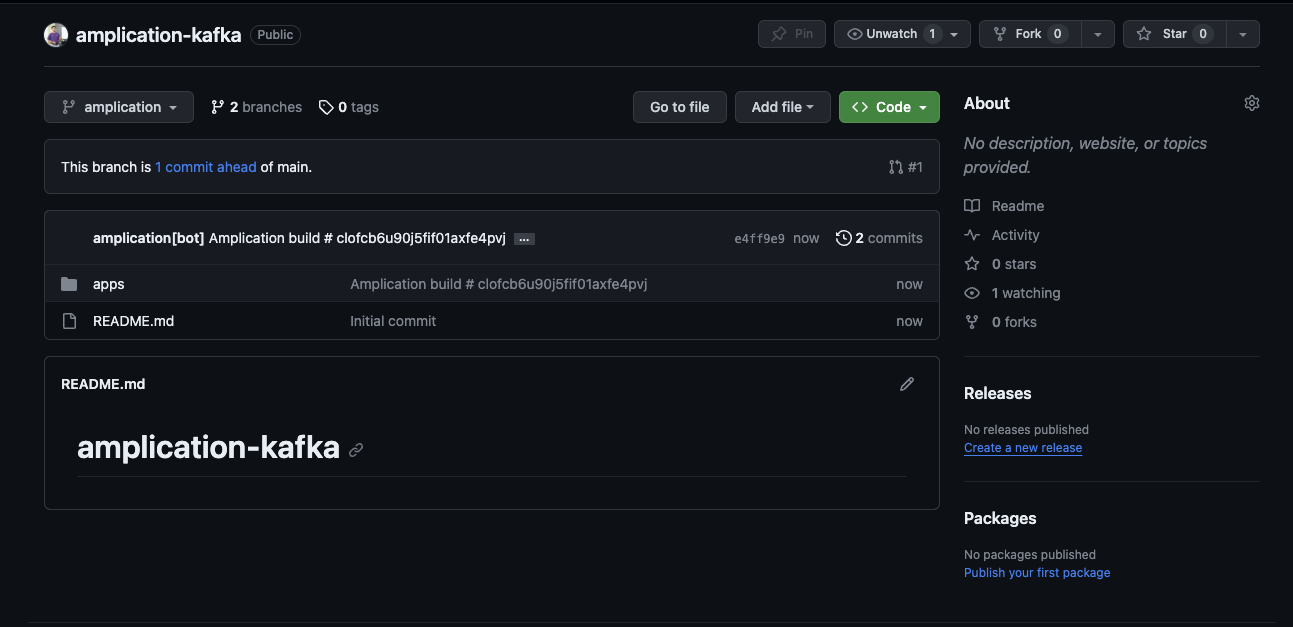Click the 'now' timestamp in the README.md row

(x=910, y=321)
